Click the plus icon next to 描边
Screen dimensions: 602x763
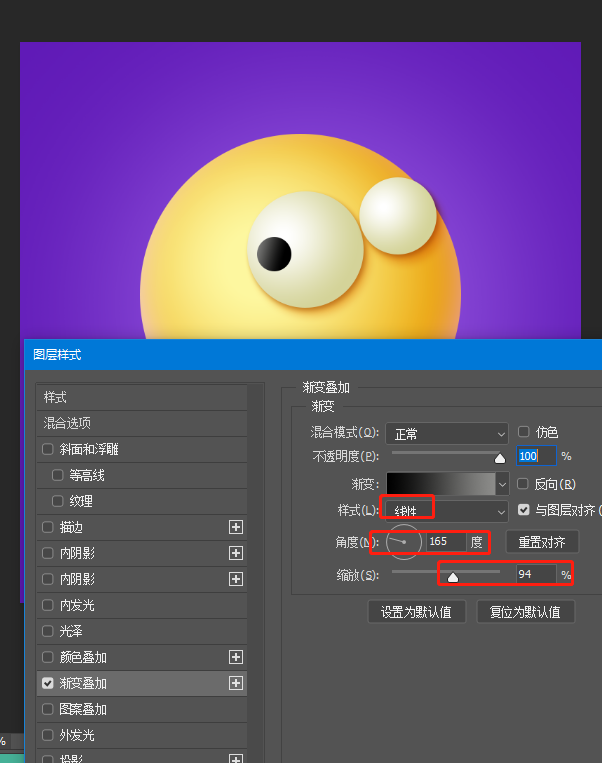(236, 527)
